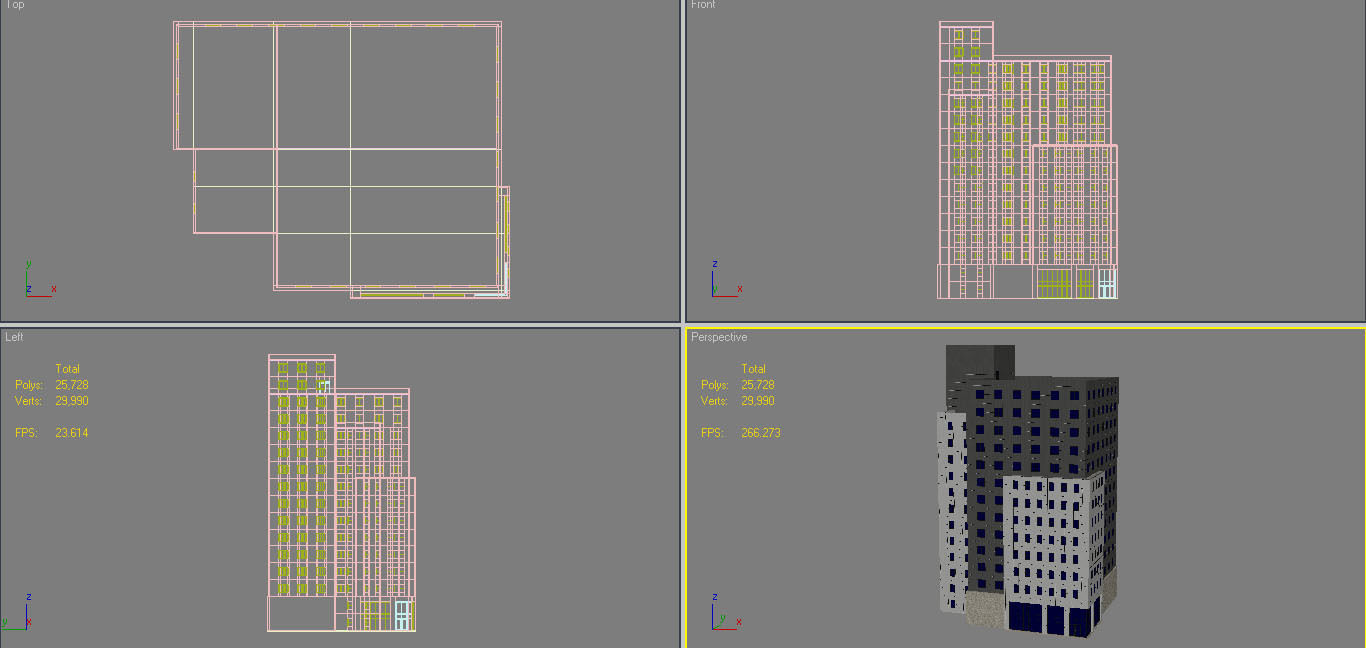Click the axis tripod in Perspective viewport
The height and width of the screenshot is (648, 1366).
point(725,611)
